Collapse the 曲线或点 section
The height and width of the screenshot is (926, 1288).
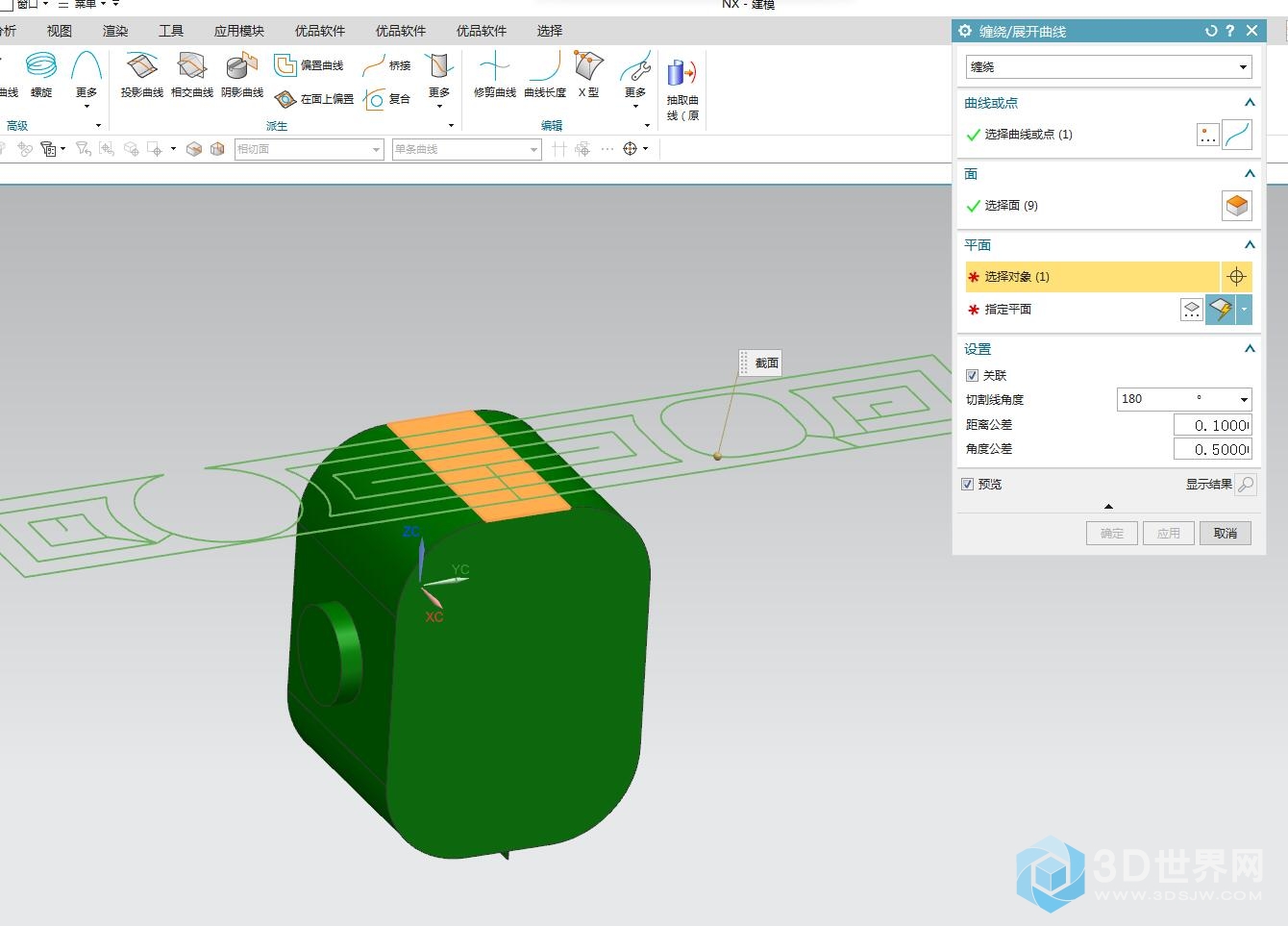click(1250, 102)
